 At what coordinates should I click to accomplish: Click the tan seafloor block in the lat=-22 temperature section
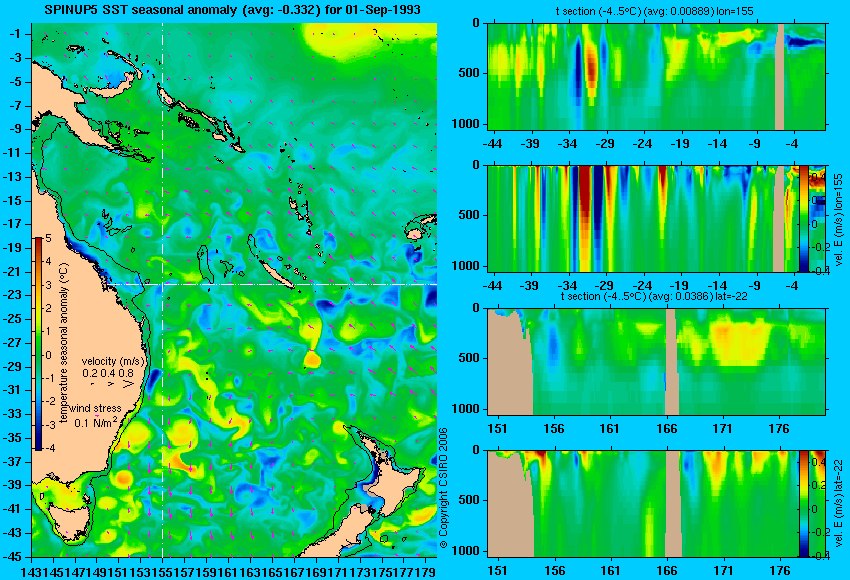[x=510, y=362]
